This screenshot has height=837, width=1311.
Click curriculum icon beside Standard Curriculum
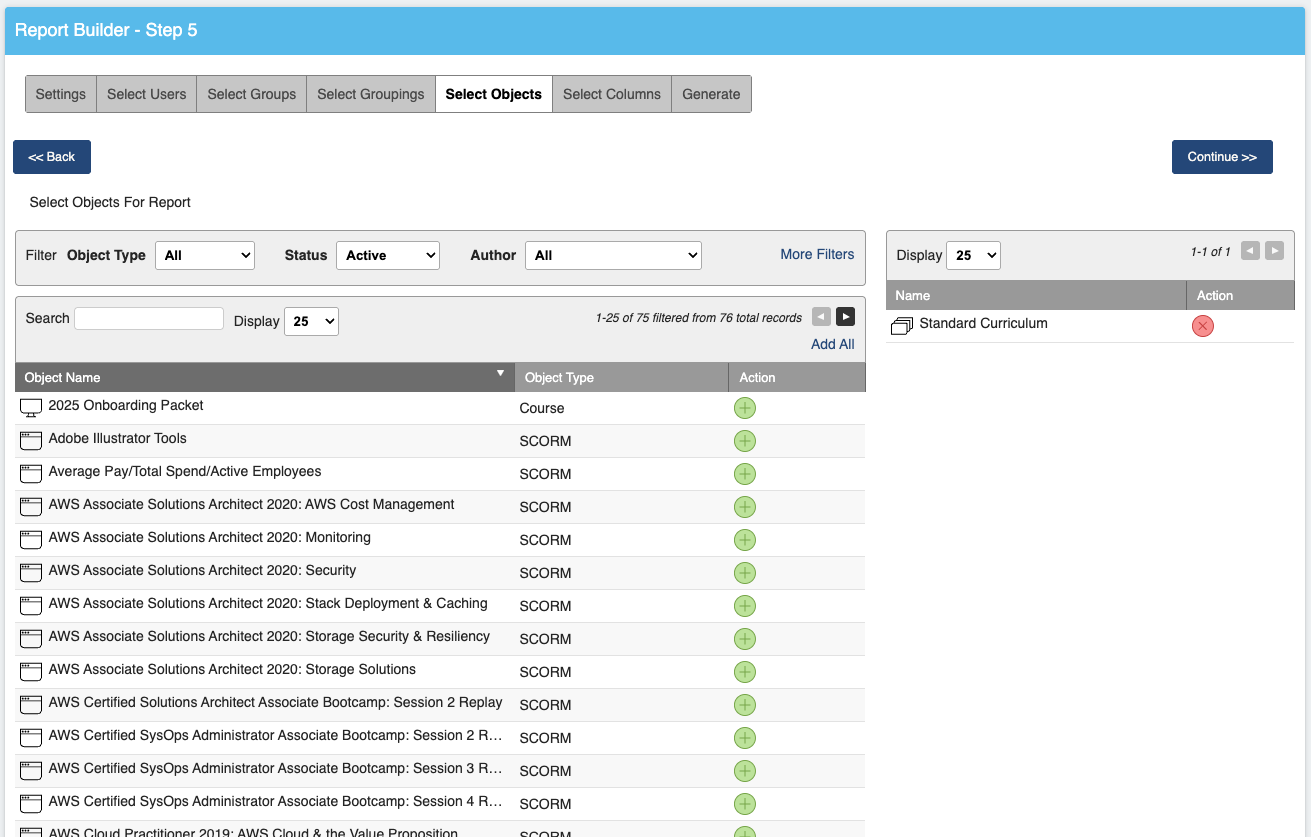[x=902, y=326]
